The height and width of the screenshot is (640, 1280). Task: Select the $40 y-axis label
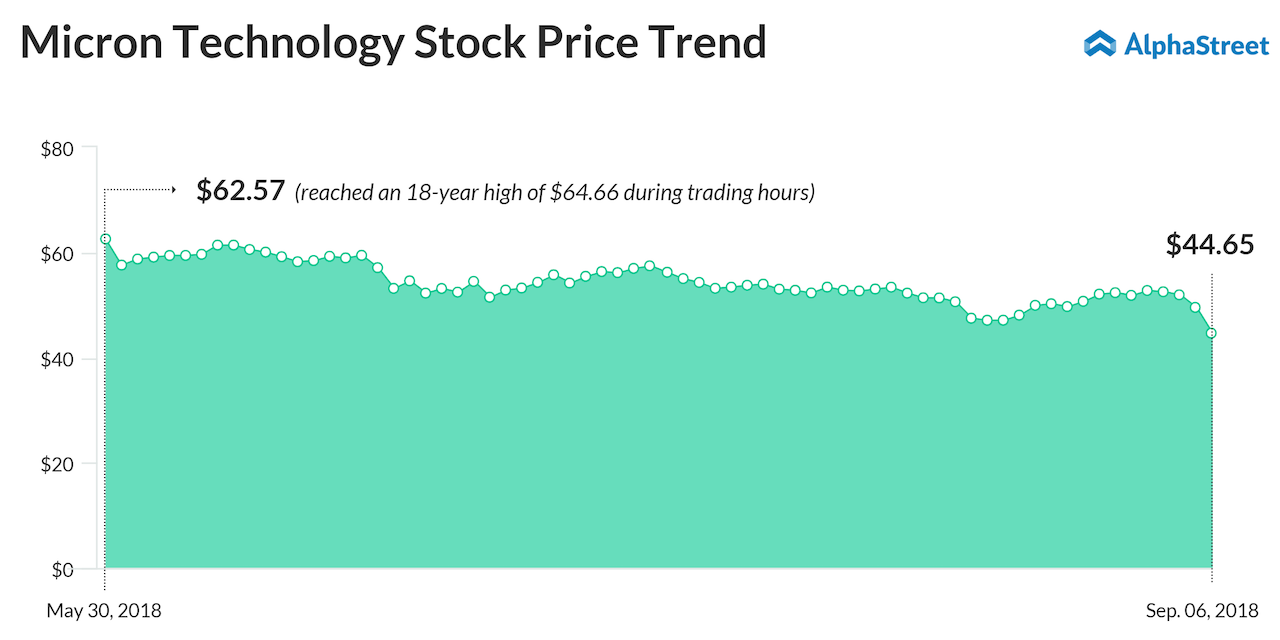click(56, 359)
